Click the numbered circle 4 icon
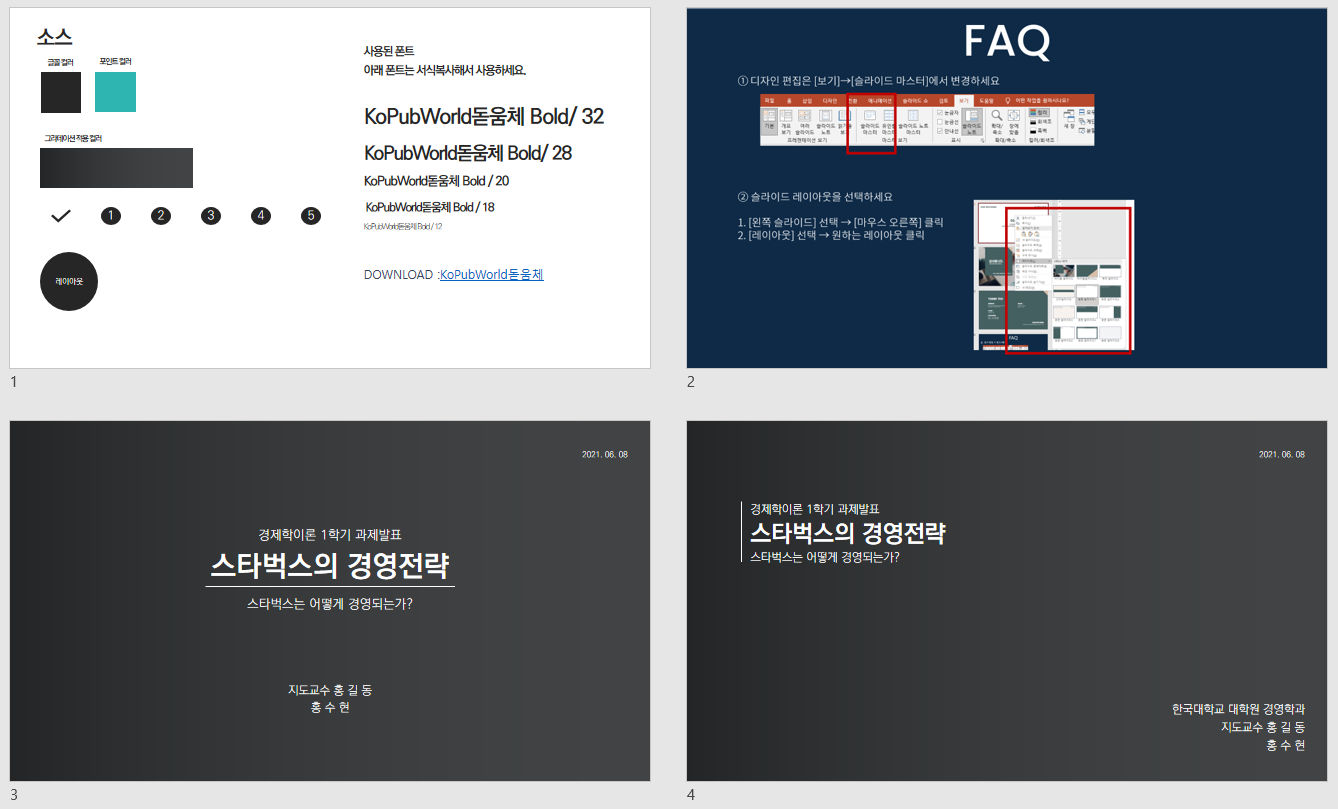This screenshot has width=1338, height=809. (x=261, y=215)
